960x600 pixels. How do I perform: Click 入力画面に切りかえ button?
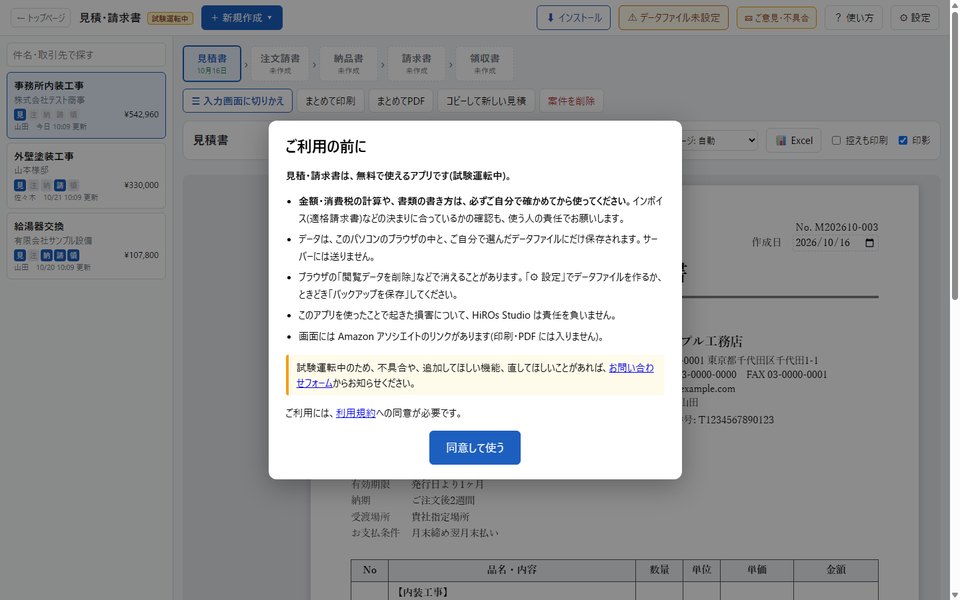238,101
